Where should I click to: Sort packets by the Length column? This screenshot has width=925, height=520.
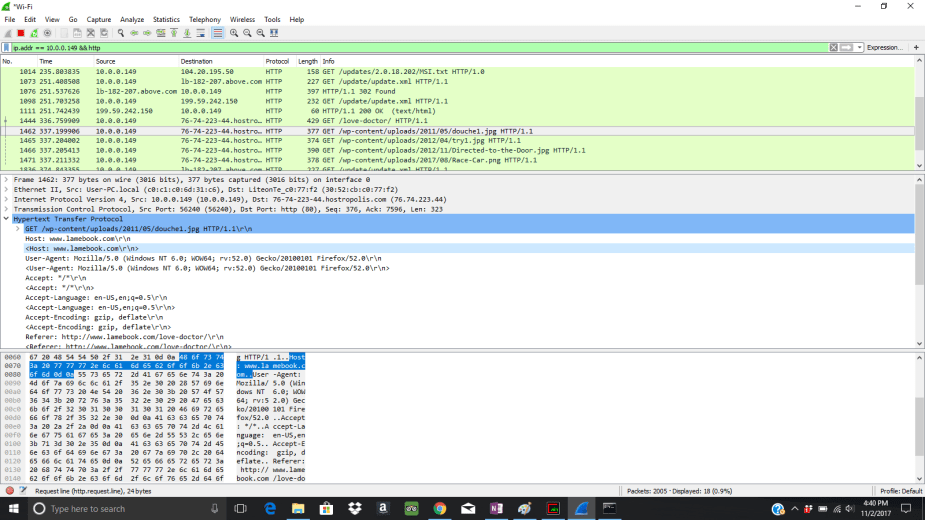click(x=307, y=61)
